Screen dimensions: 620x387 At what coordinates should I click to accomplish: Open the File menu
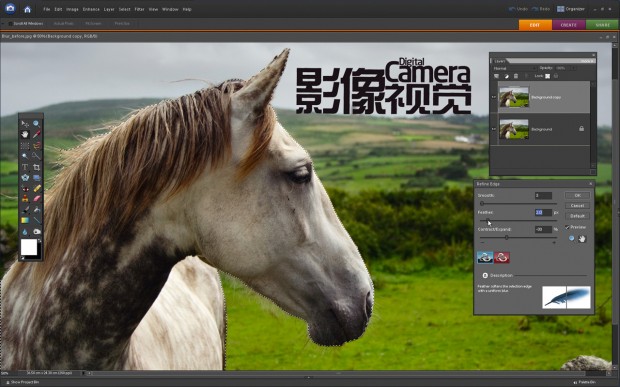[x=47, y=9]
